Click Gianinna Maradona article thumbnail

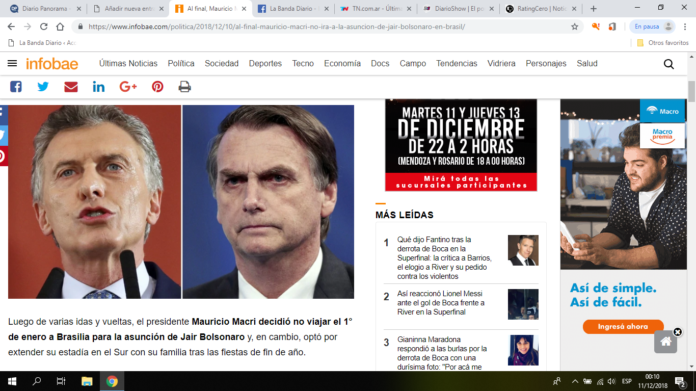point(523,350)
